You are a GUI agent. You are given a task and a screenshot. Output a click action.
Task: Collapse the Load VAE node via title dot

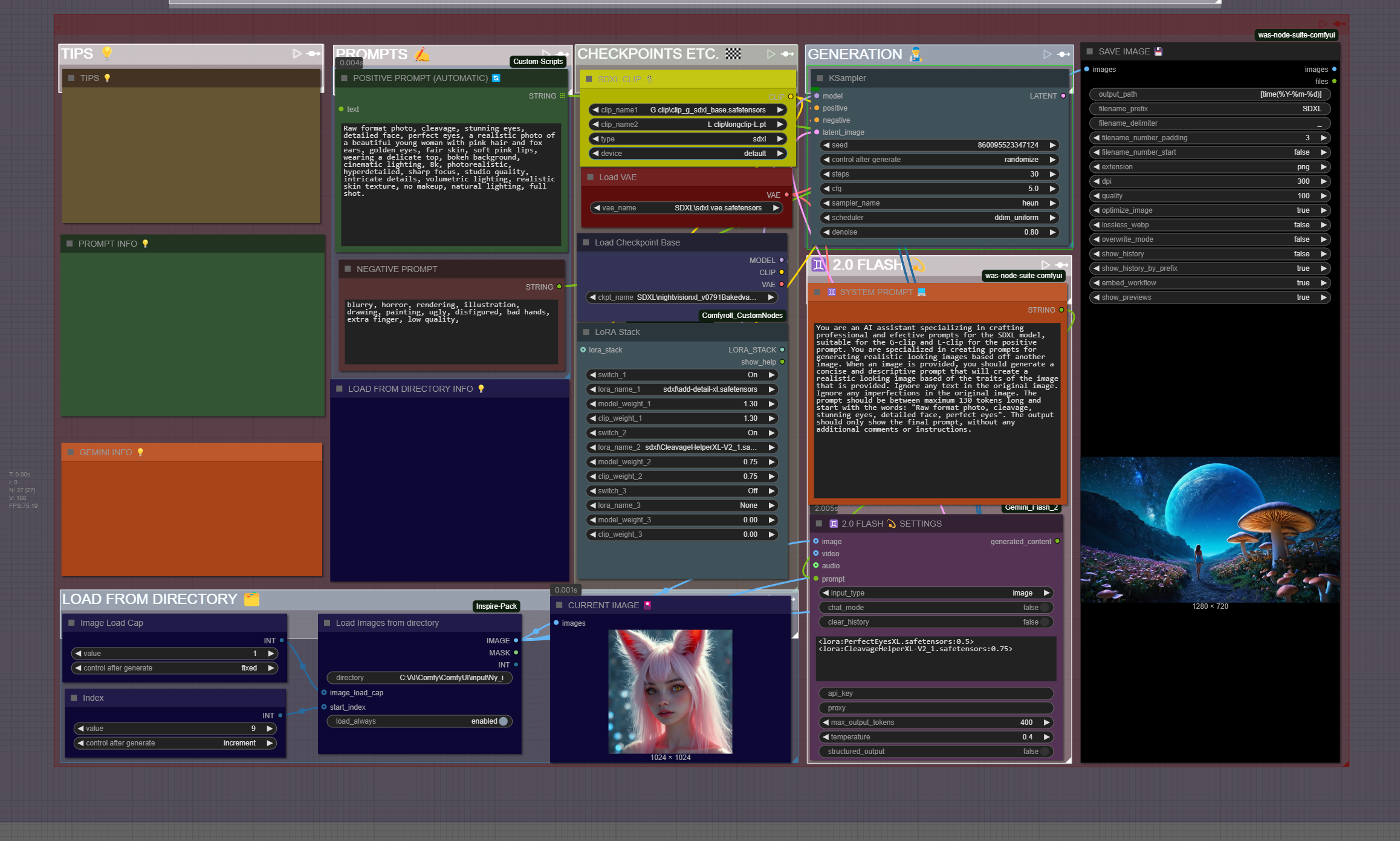tap(590, 178)
